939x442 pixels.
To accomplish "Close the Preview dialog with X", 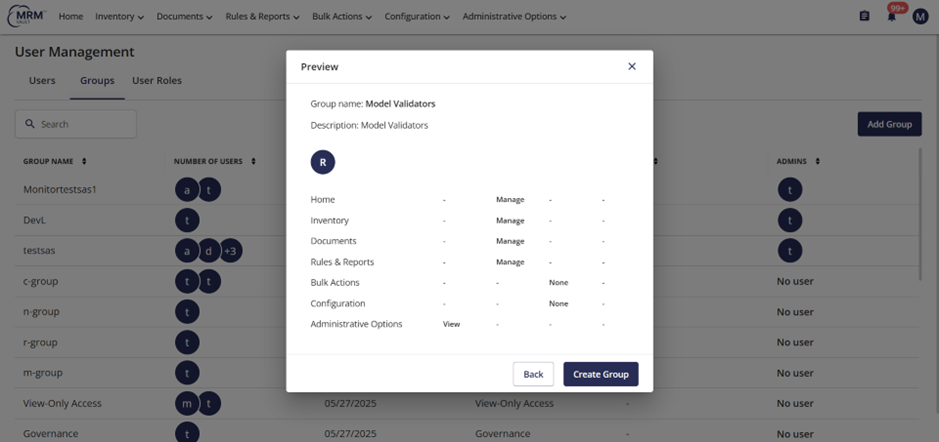I will tap(632, 66).
